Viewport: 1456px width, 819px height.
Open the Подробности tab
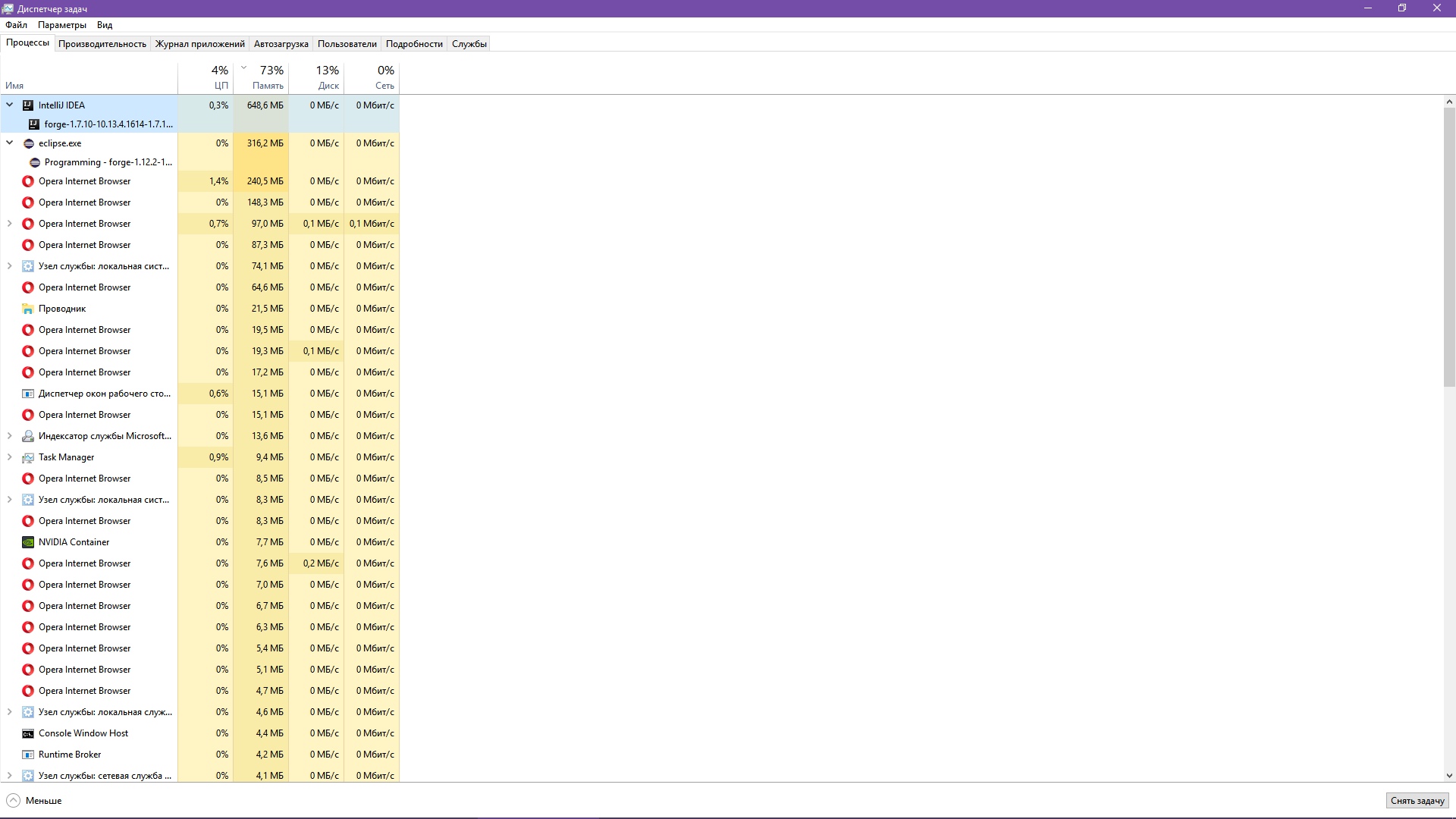coord(414,44)
